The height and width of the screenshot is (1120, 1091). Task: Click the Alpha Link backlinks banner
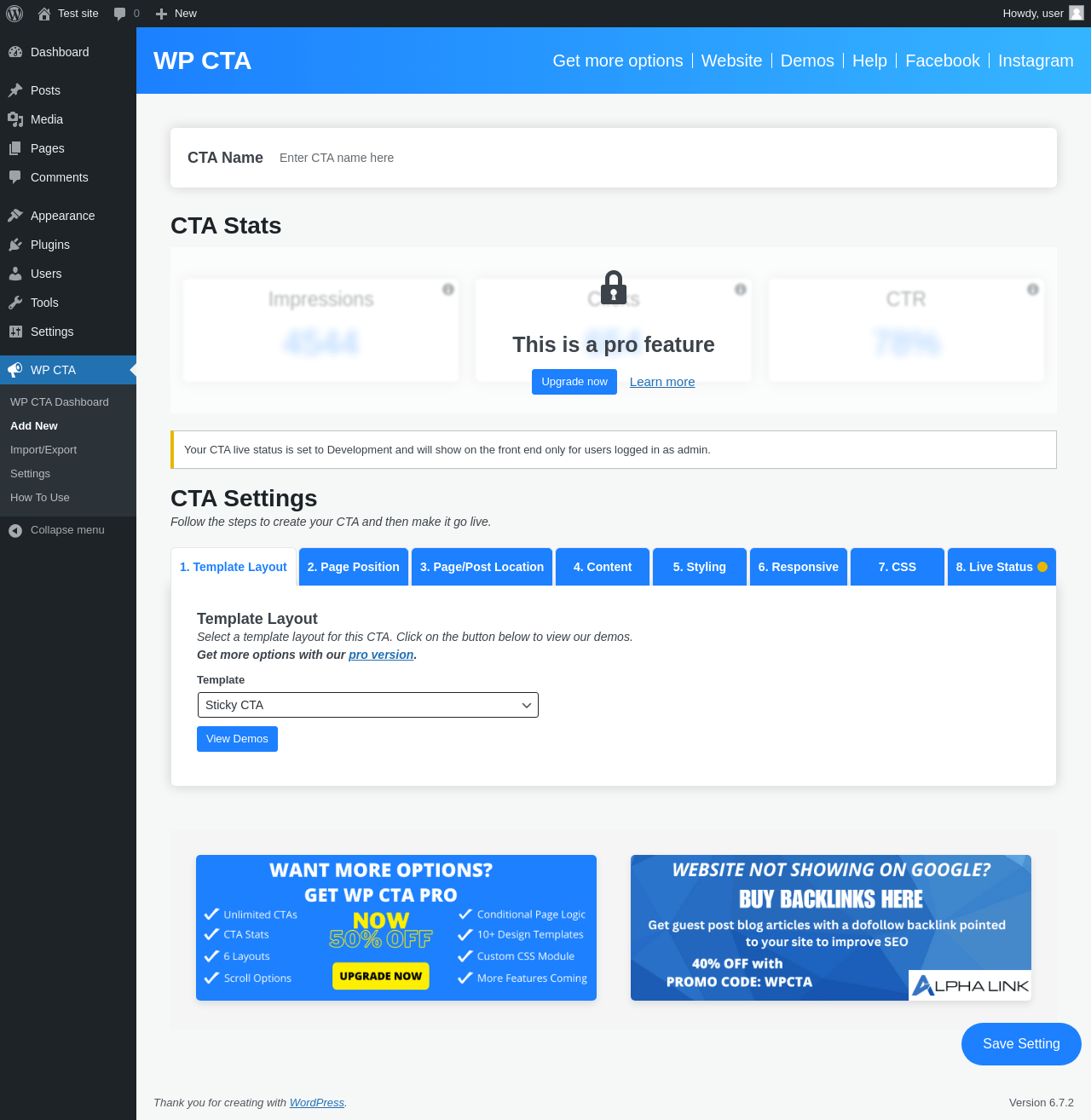click(831, 927)
